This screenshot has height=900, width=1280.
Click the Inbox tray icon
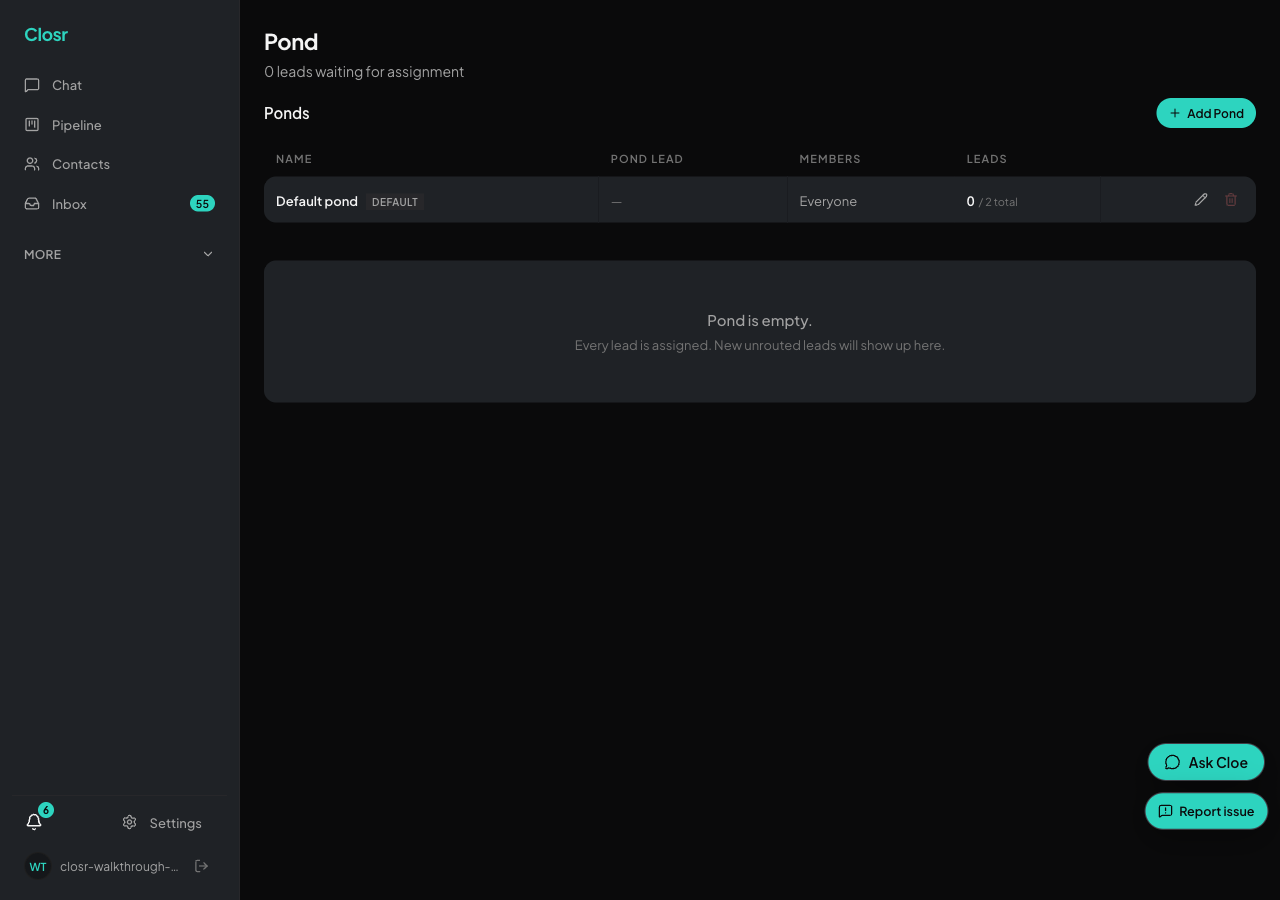tap(32, 204)
